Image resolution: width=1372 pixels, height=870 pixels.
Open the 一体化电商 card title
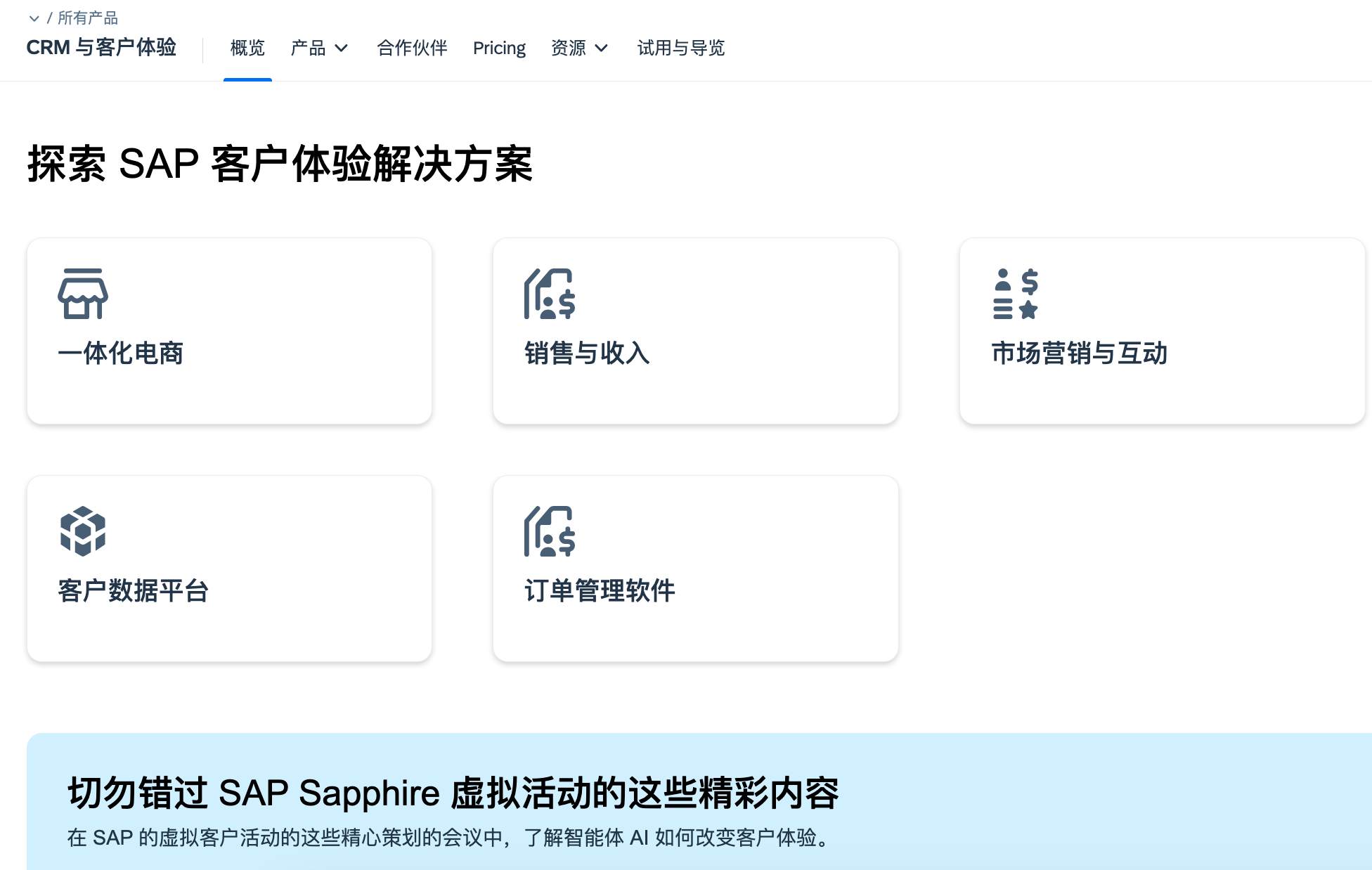pyautogui.click(x=120, y=353)
